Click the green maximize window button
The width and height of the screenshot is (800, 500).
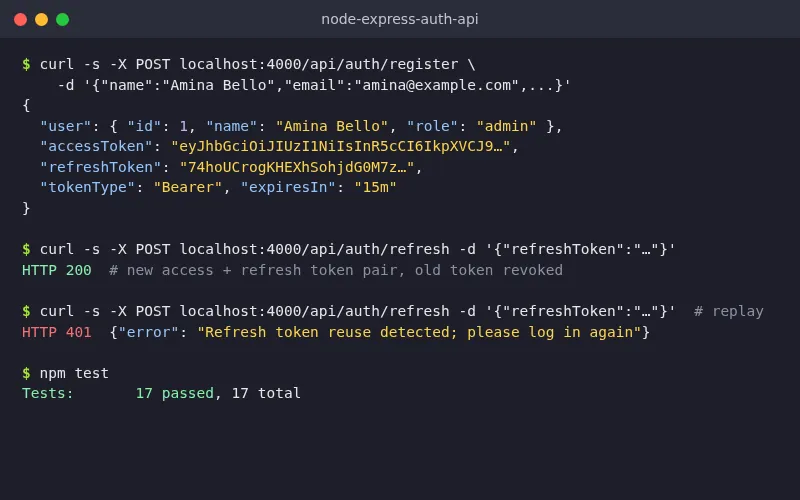click(62, 19)
